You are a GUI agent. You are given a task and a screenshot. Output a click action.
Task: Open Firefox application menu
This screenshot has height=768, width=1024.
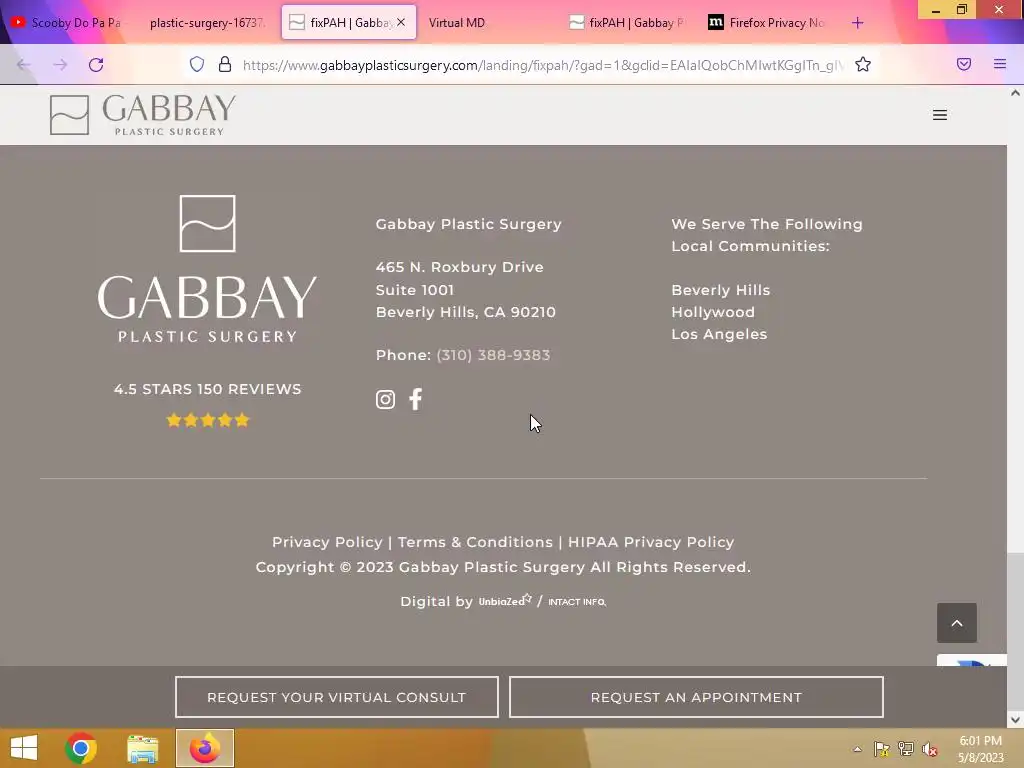click(1000, 64)
